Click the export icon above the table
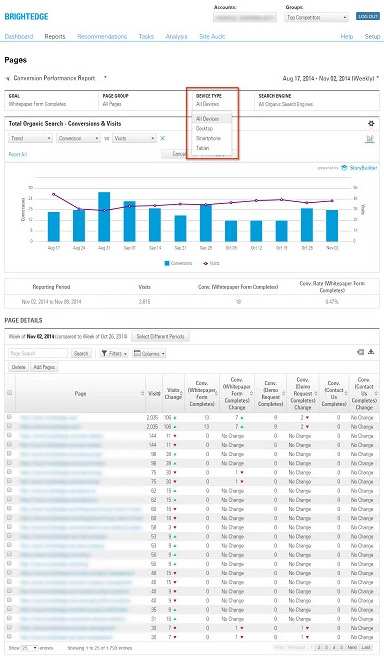The height and width of the screenshot is (657, 384). (361, 352)
